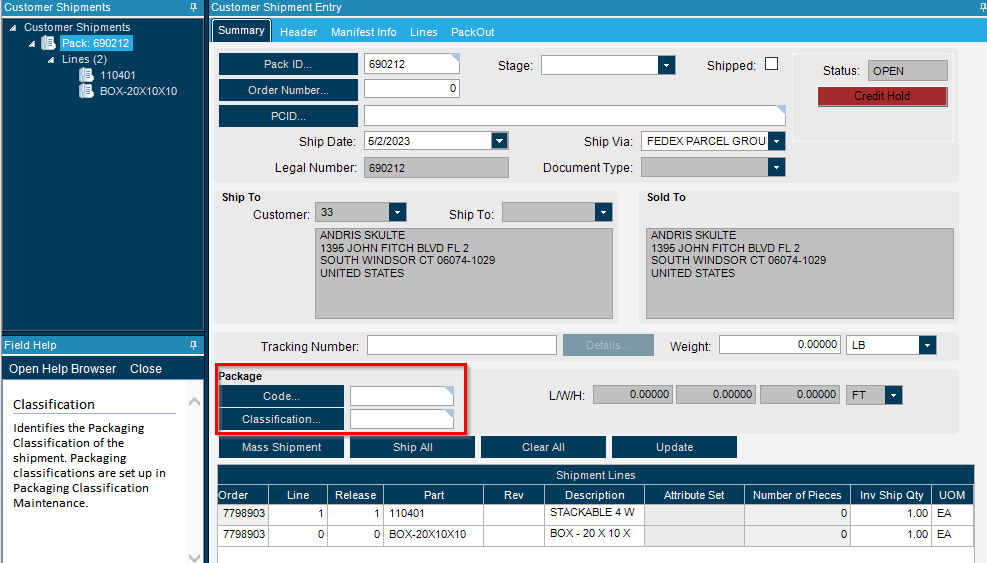Screen dimensions: 987x563
Task: Click the Number of Pieces column header
Action: click(797, 495)
